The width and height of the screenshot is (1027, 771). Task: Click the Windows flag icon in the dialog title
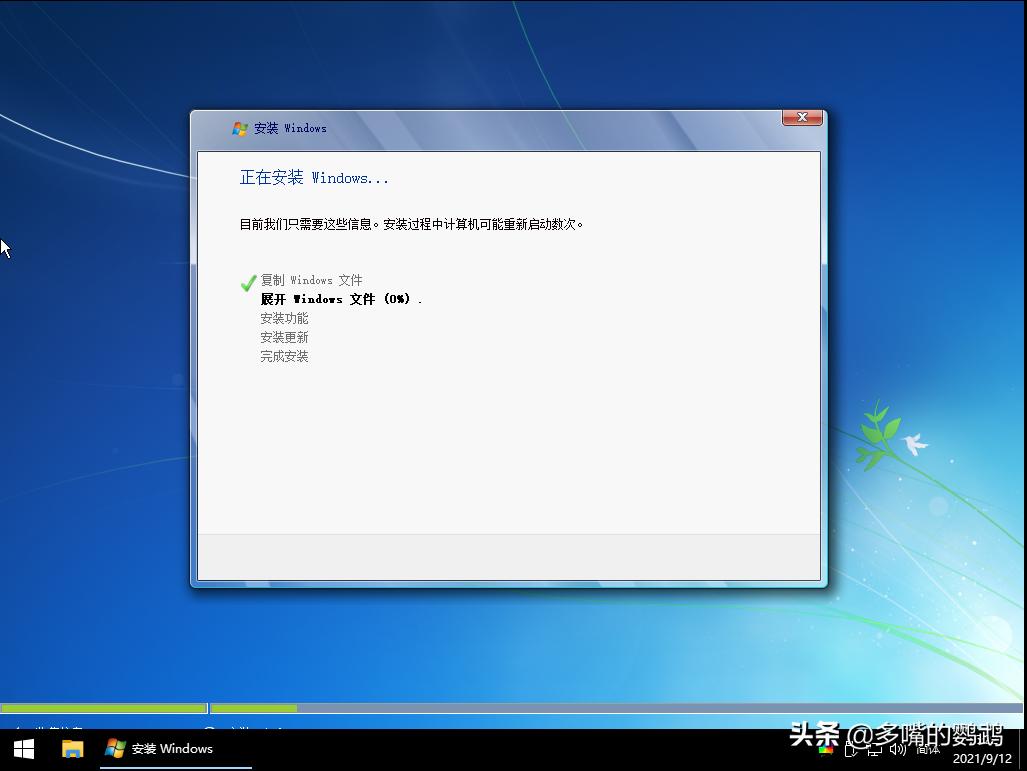[240, 128]
